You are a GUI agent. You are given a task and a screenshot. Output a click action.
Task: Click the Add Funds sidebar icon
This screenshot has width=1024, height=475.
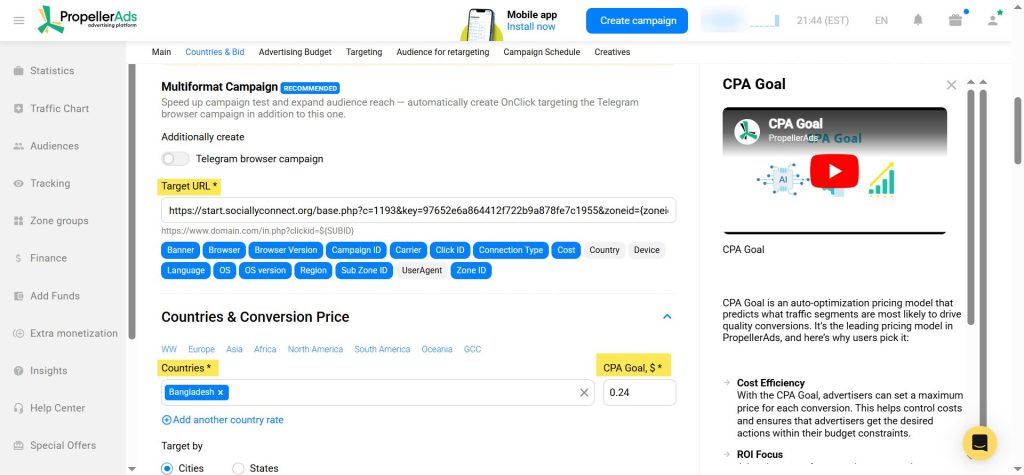pyautogui.click(x=18, y=296)
